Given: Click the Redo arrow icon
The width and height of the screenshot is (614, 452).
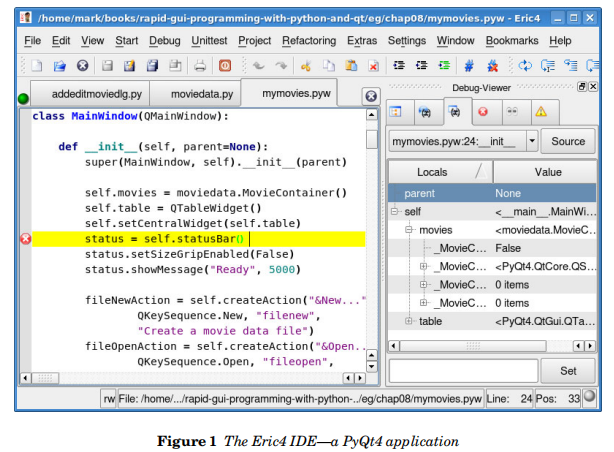Looking at the screenshot, I should (x=281, y=65).
